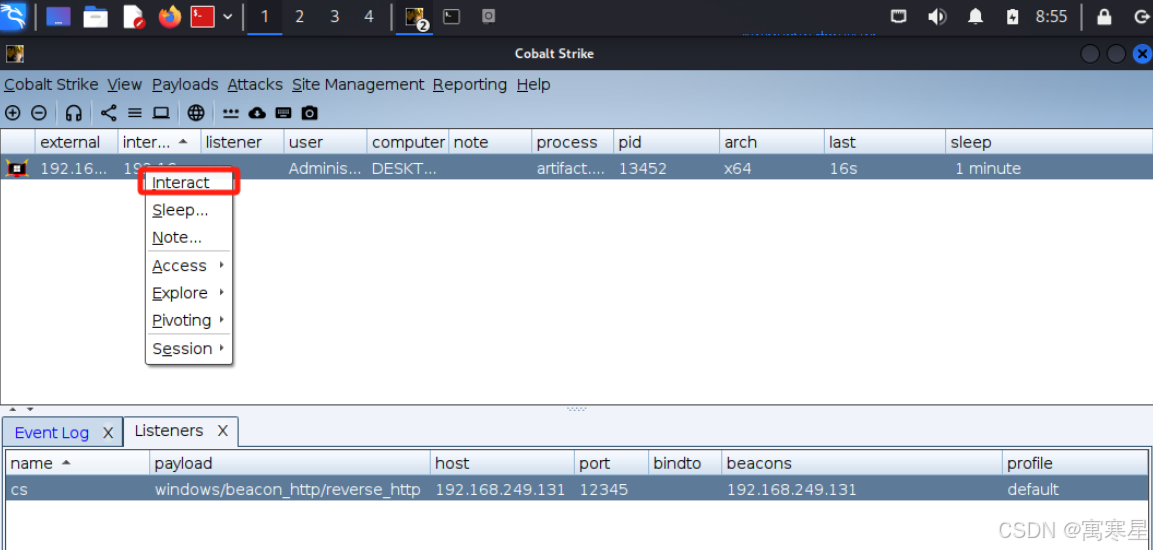Open the file manager panel icon

click(x=96, y=16)
